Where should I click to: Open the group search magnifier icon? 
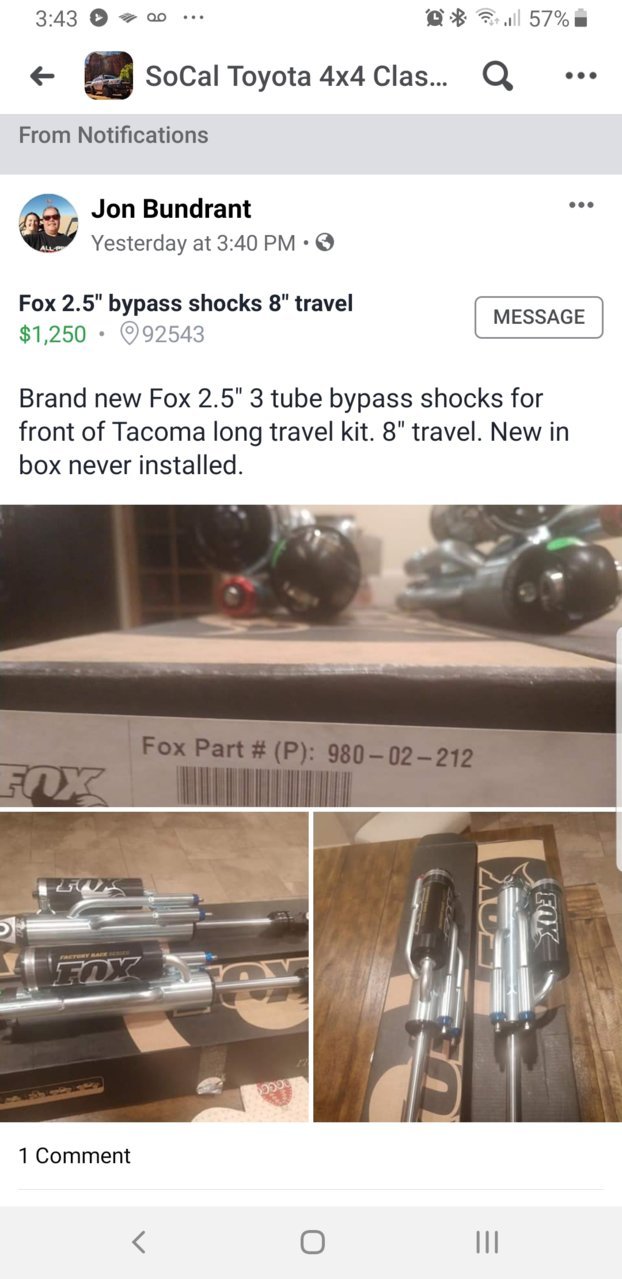tap(498, 76)
